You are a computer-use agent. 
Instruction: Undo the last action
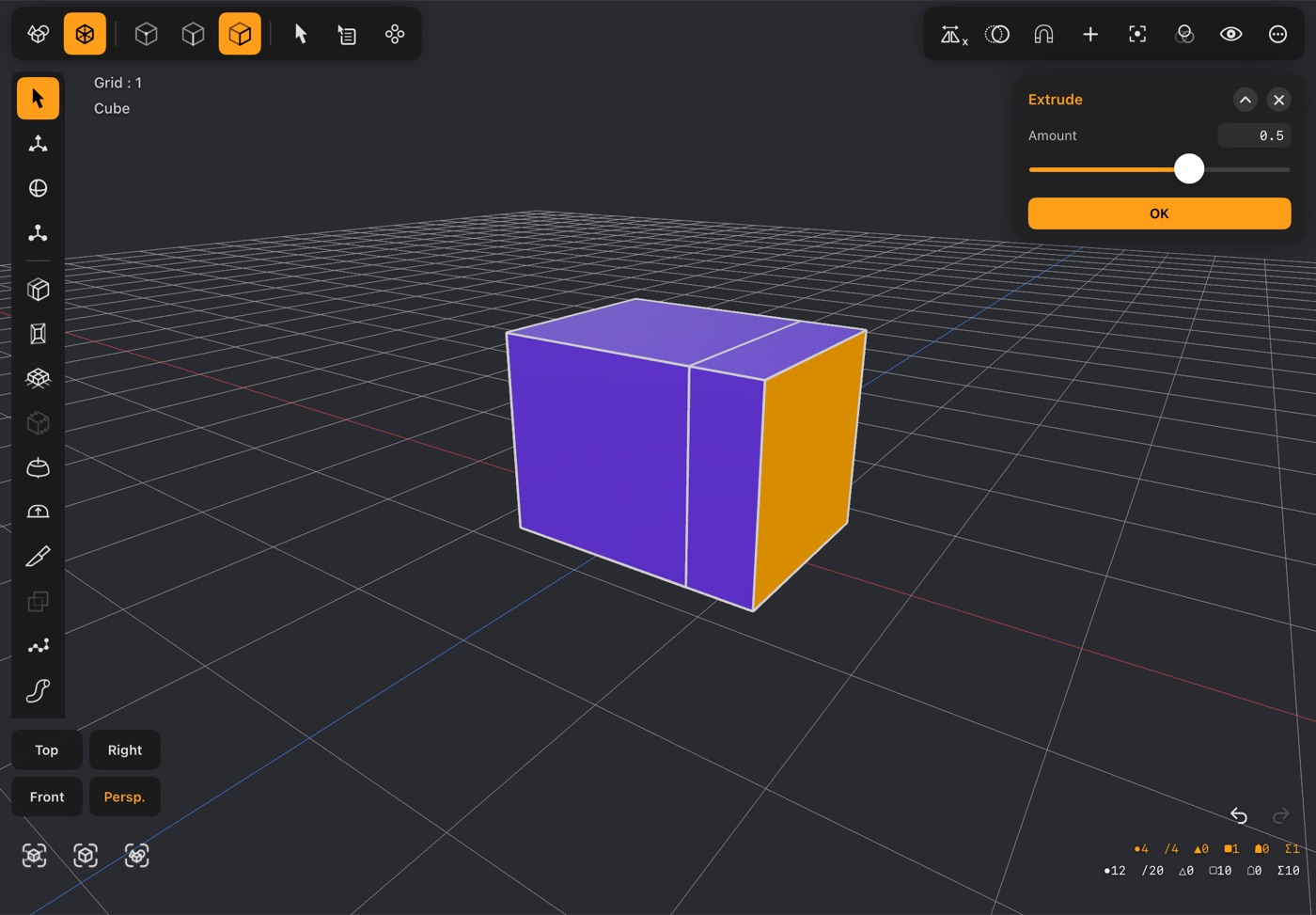1239,815
